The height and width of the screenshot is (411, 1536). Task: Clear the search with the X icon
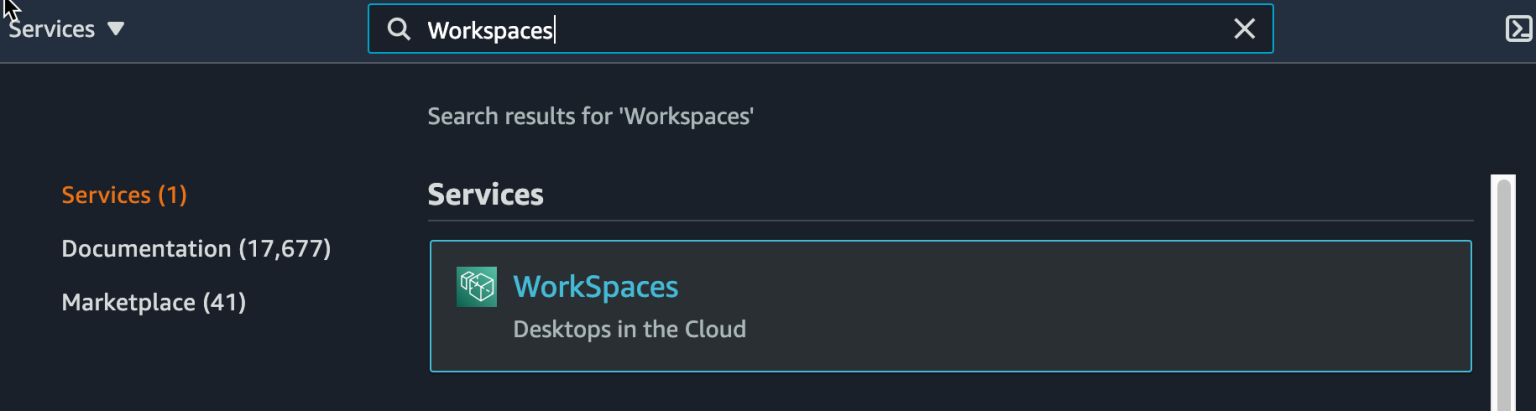tap(1244, 30)
